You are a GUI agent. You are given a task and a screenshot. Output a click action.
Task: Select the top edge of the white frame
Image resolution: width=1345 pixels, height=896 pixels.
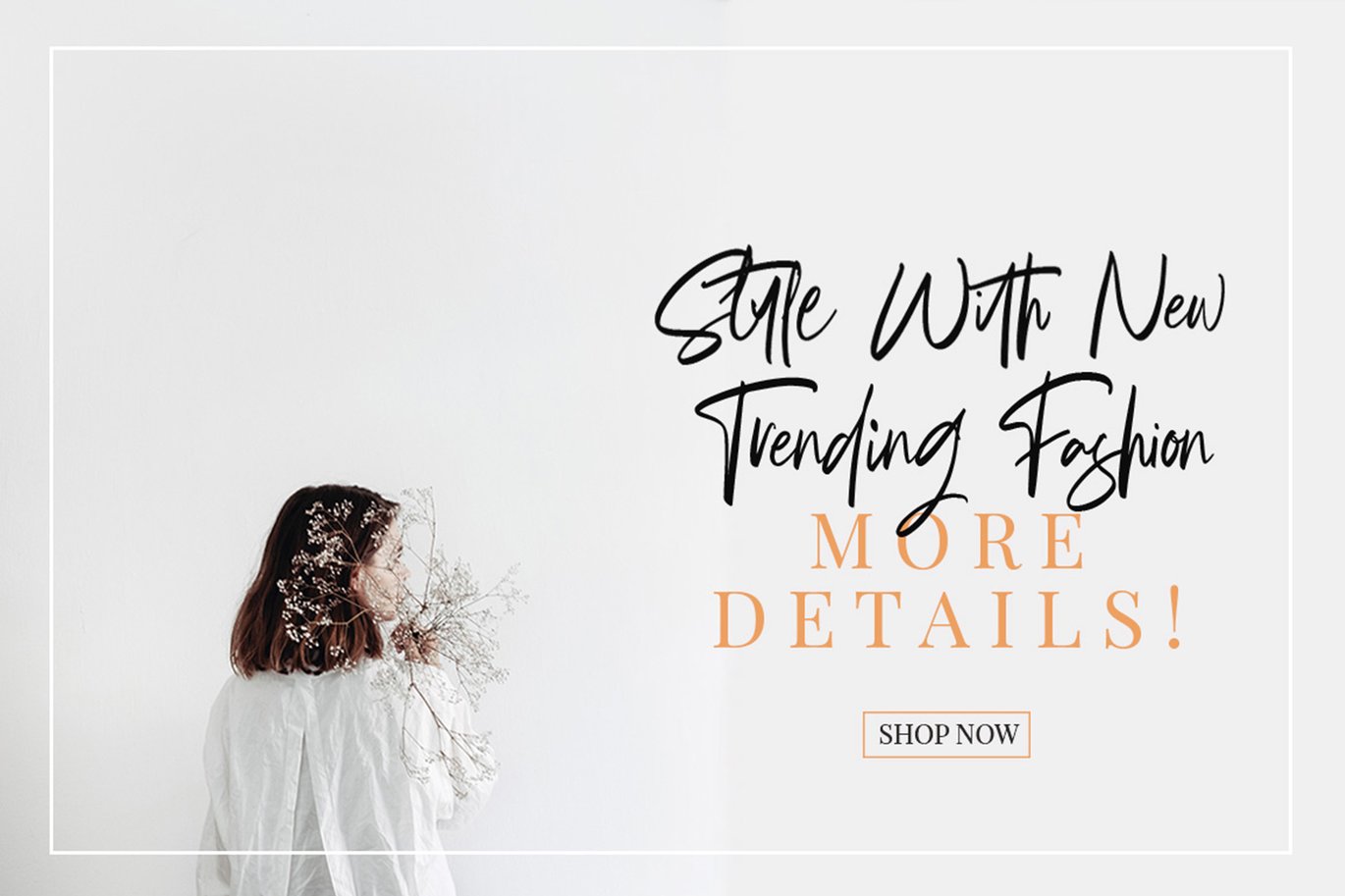(671, 48)
